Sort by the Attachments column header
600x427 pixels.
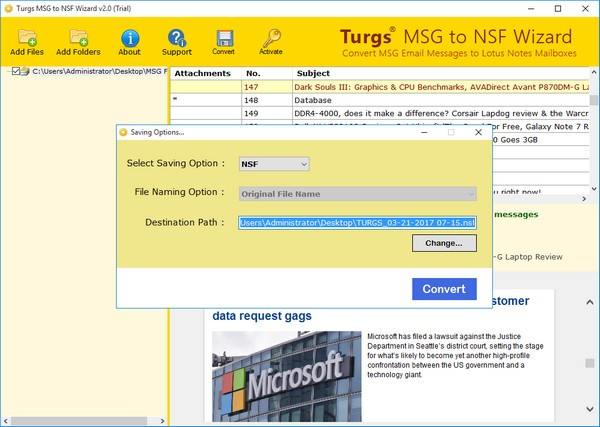pos(203,73)
